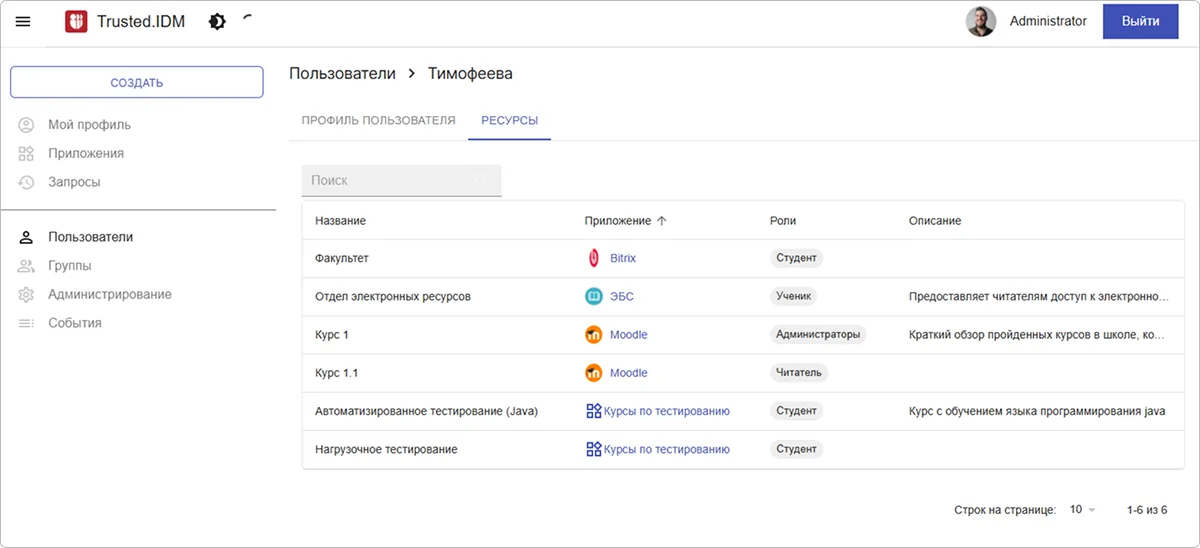The height and width of the screenshot is (548, 1200).
Task: Click the Поиск search field
Action: tap(400, 181)
